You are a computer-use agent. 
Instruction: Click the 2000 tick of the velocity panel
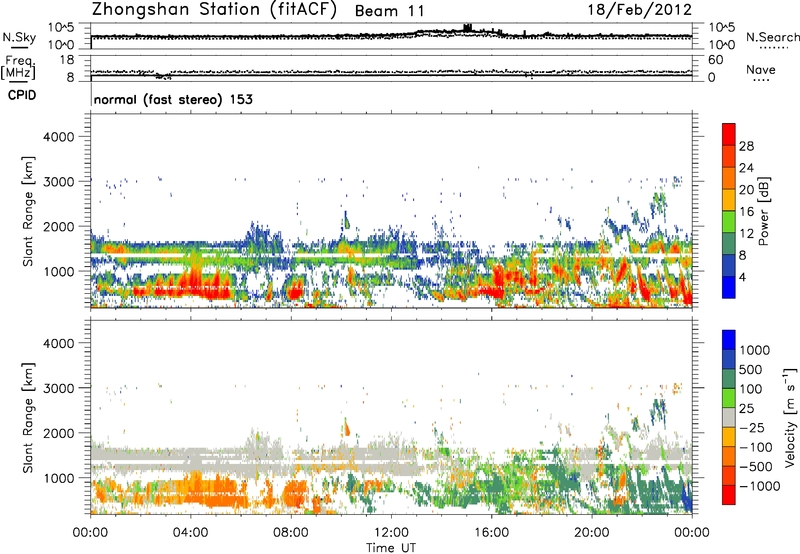(x=59, y=433)
